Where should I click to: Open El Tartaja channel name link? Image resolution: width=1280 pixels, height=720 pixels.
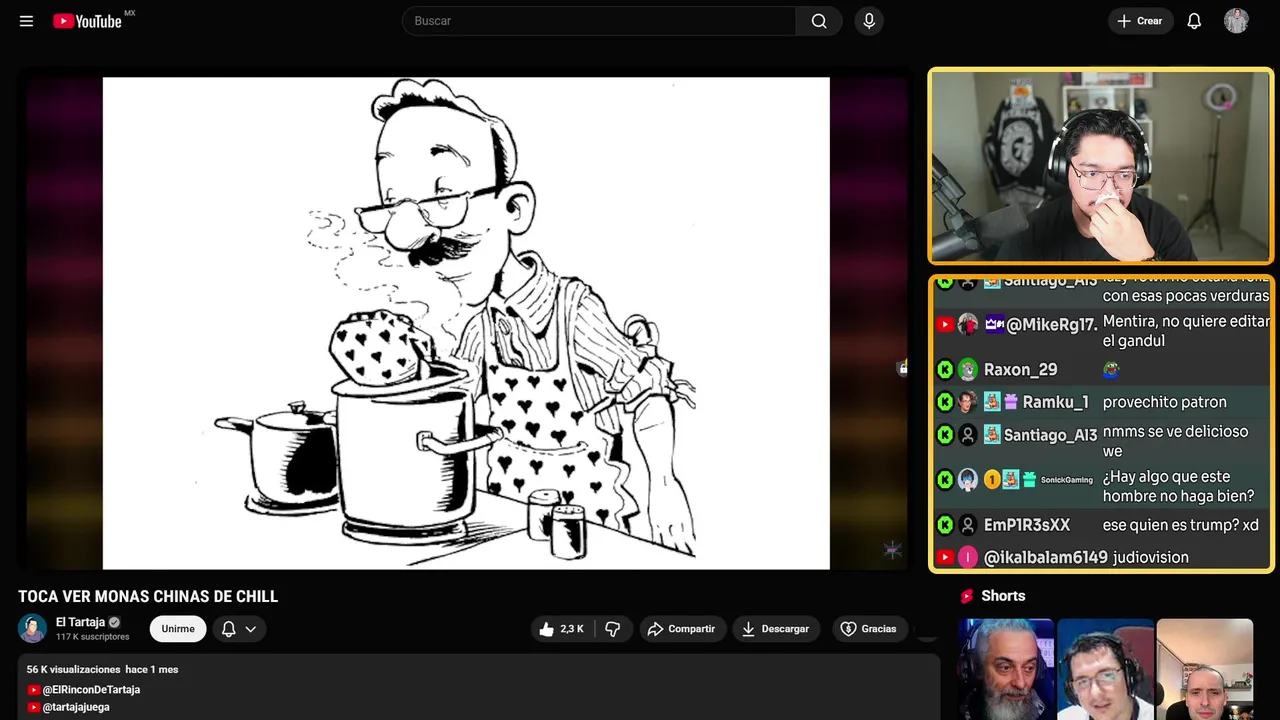(x=80, y=622)
